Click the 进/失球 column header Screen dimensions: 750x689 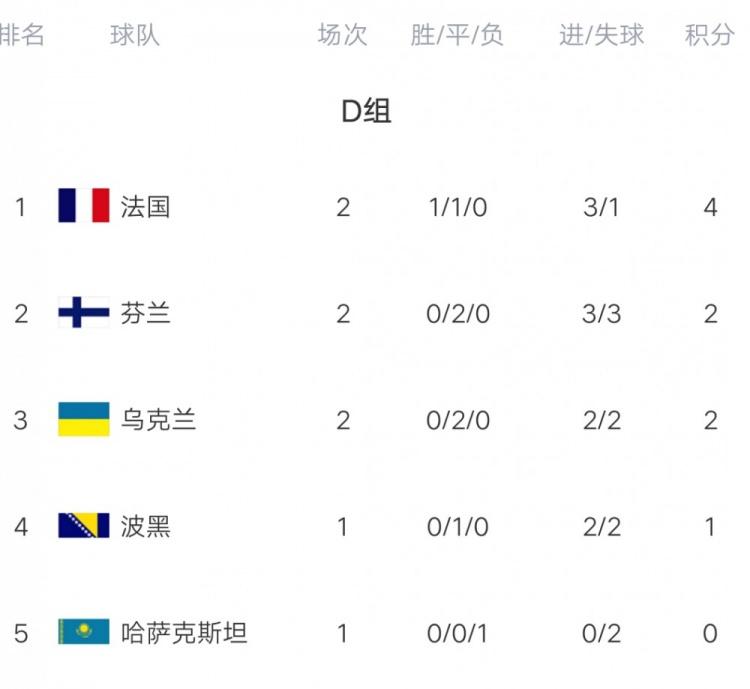(x=601, y=36)
